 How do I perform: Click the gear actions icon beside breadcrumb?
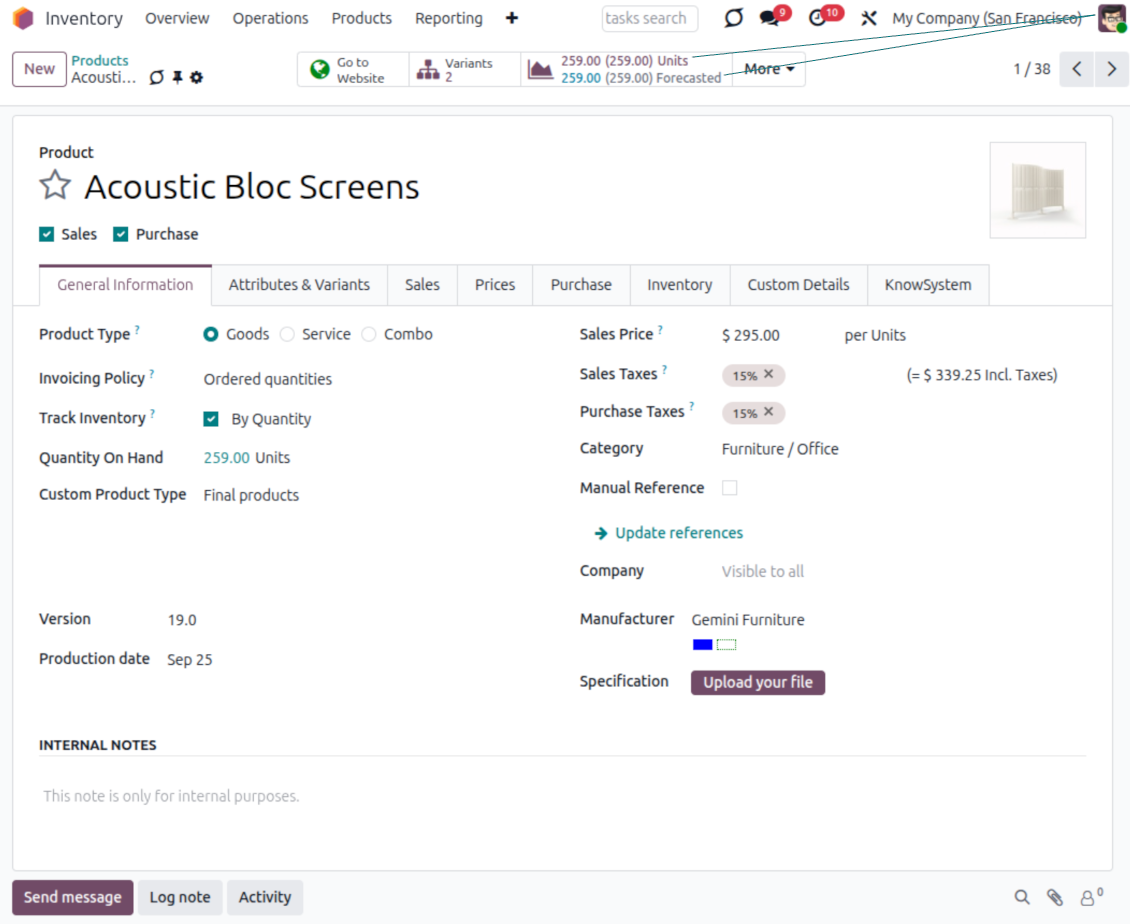coord(196,78)
